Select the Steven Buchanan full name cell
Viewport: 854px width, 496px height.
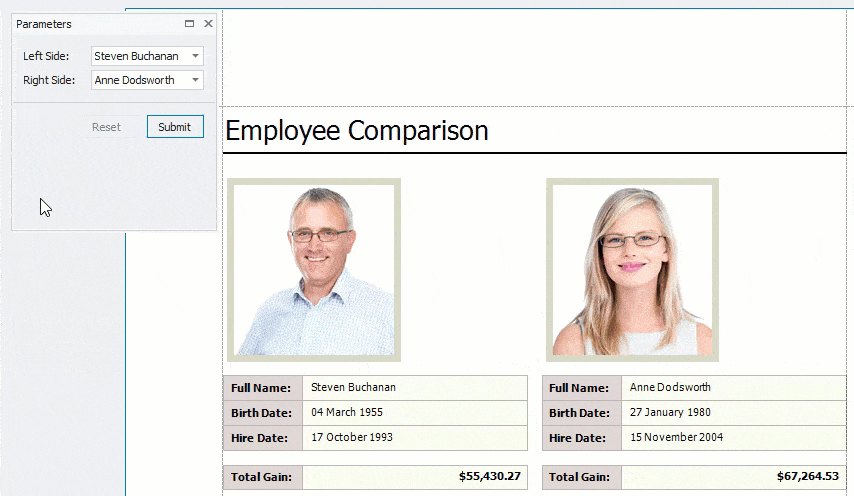pos(414,388)
